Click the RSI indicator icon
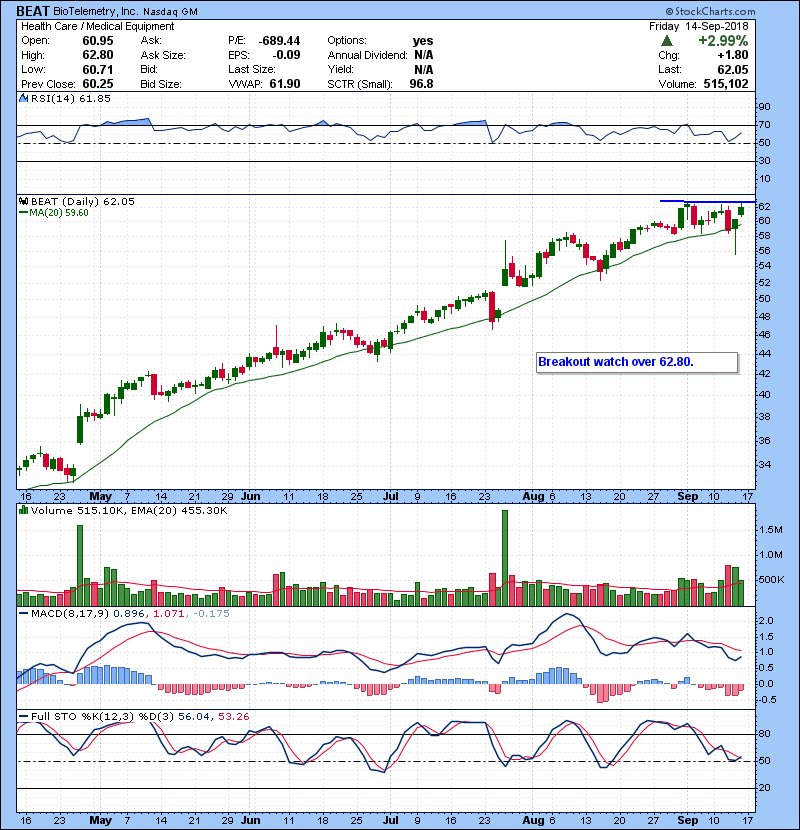The height and width of the screenshot is (830, 800). pos(23,98)
